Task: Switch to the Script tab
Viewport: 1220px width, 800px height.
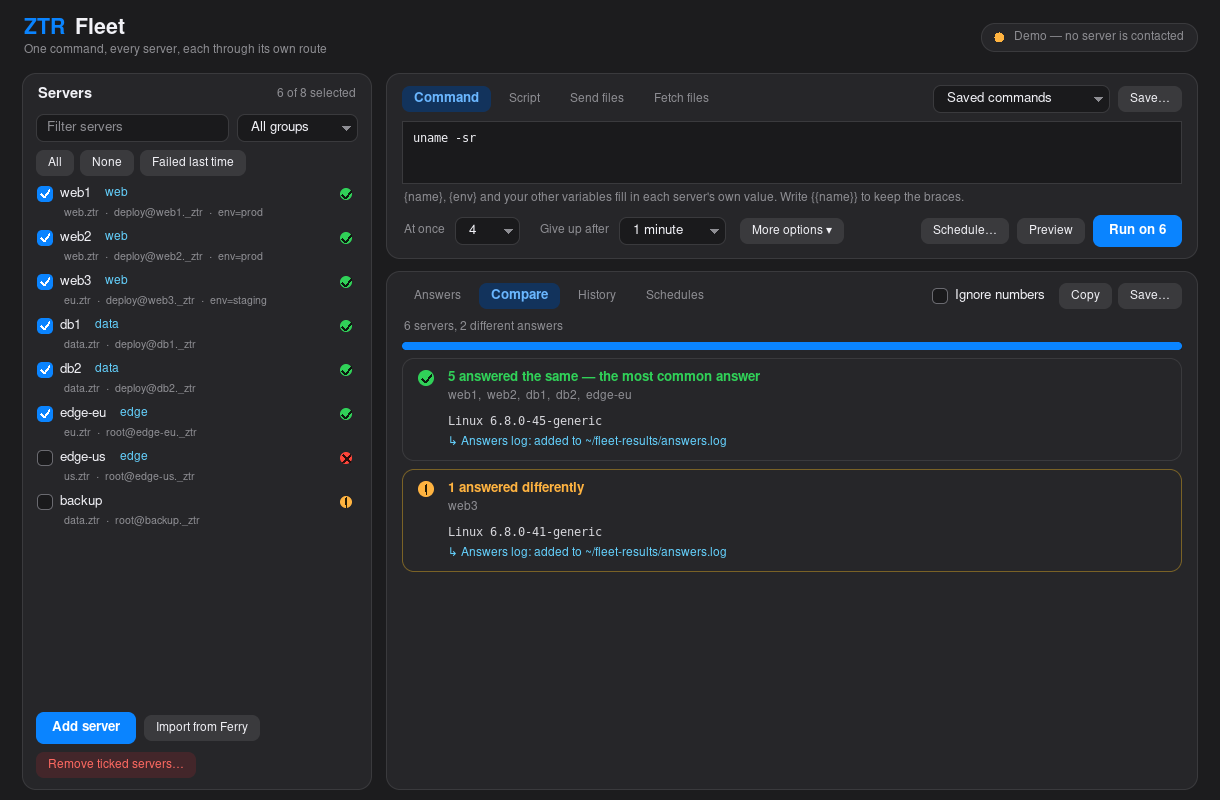Action: click(524, 98)
